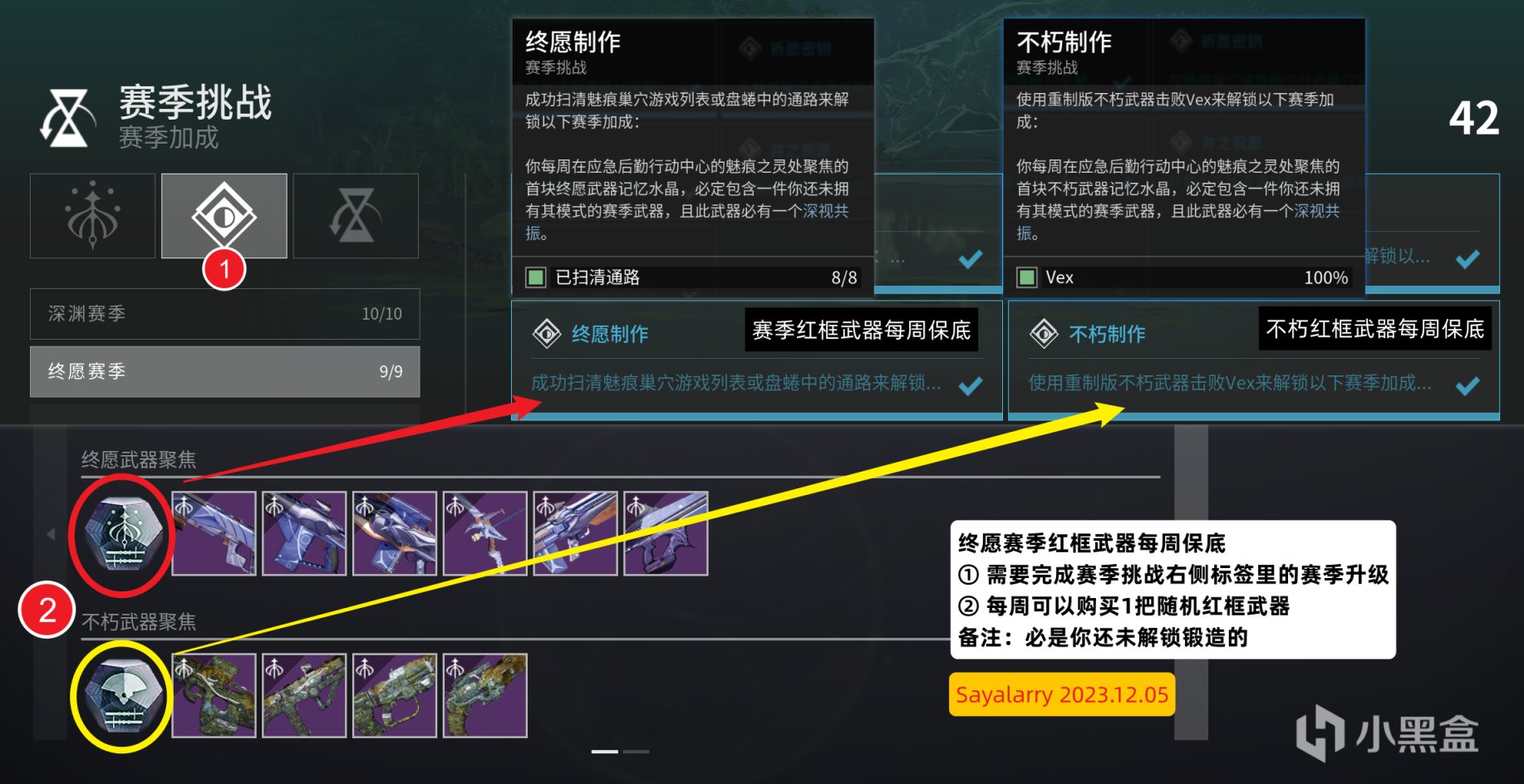Select the hourglass seasonal challenge tab
The width and height of the screenshot is (1524, 784).
point(356,216)
